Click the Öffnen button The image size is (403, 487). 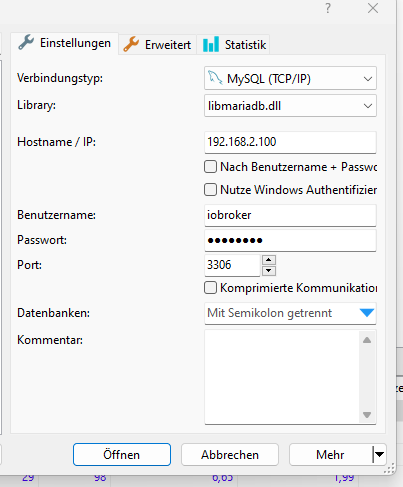click(122, 455)
